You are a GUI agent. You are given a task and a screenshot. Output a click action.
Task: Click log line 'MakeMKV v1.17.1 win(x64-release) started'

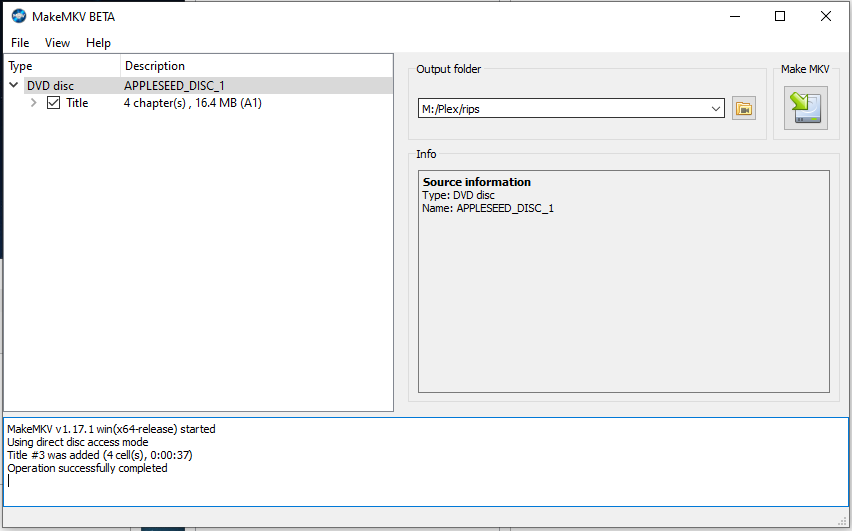[111, 429]
